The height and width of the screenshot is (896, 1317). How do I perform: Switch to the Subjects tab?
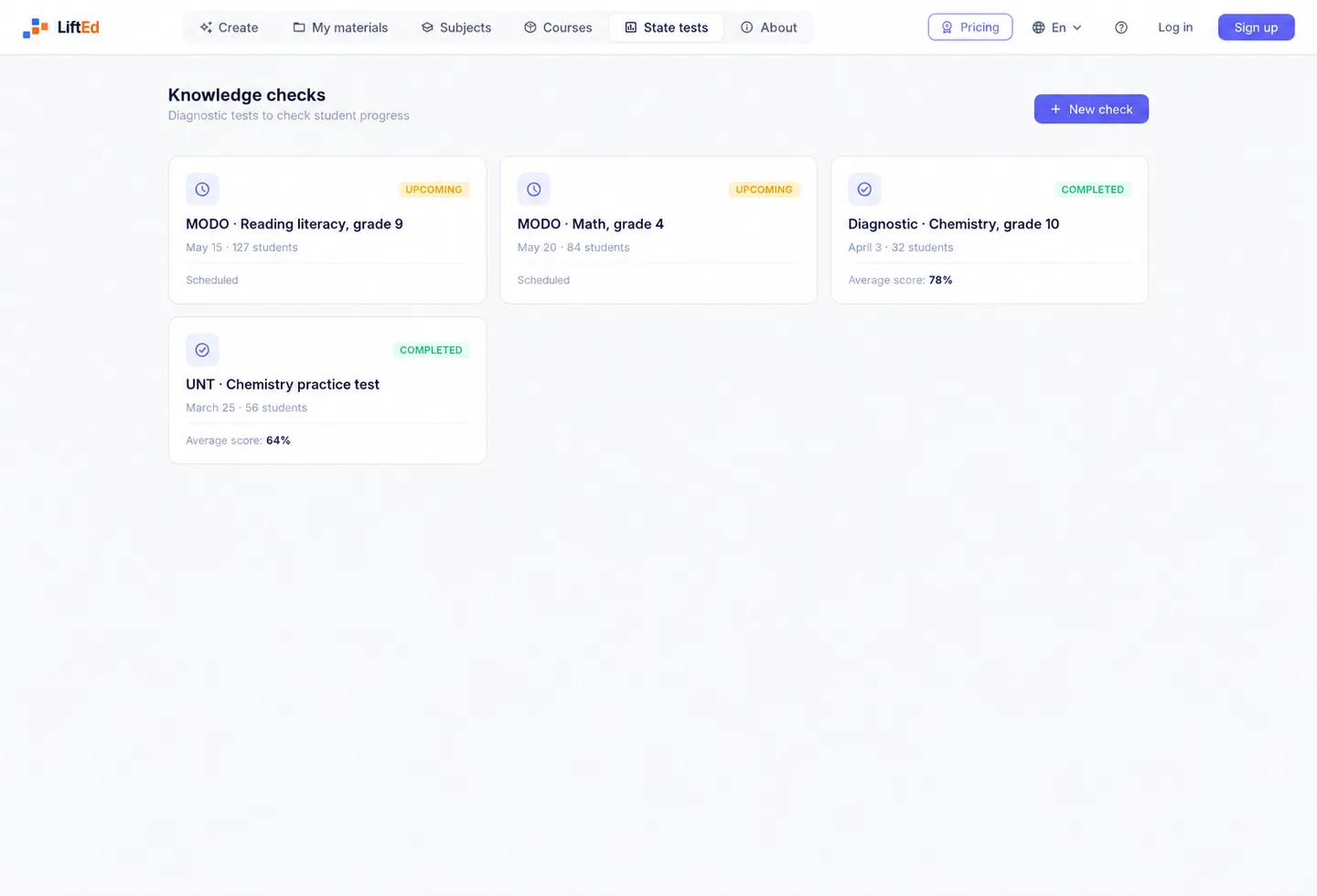(x=455, y=27)
